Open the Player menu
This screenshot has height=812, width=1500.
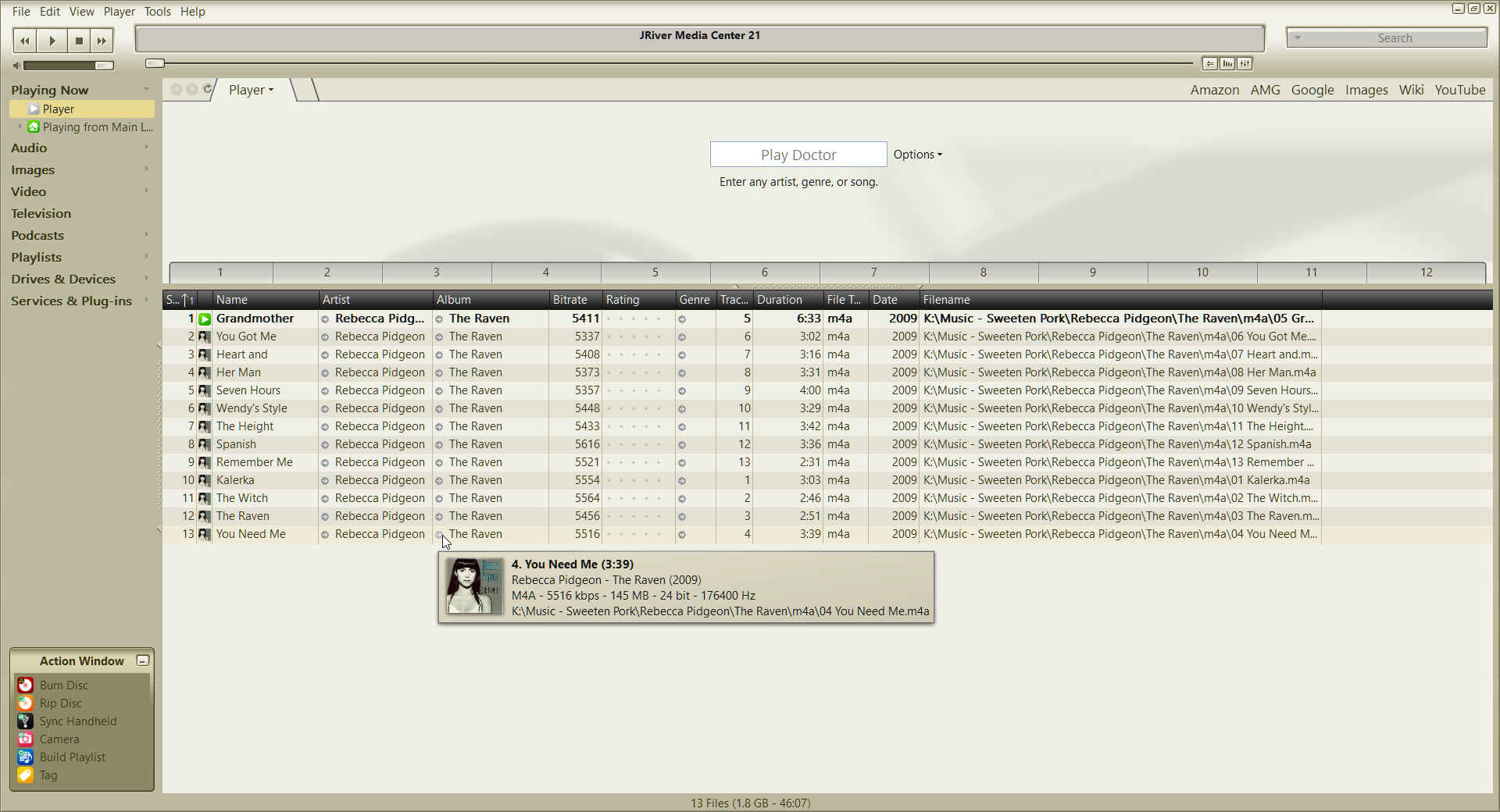tap(119, 11)
